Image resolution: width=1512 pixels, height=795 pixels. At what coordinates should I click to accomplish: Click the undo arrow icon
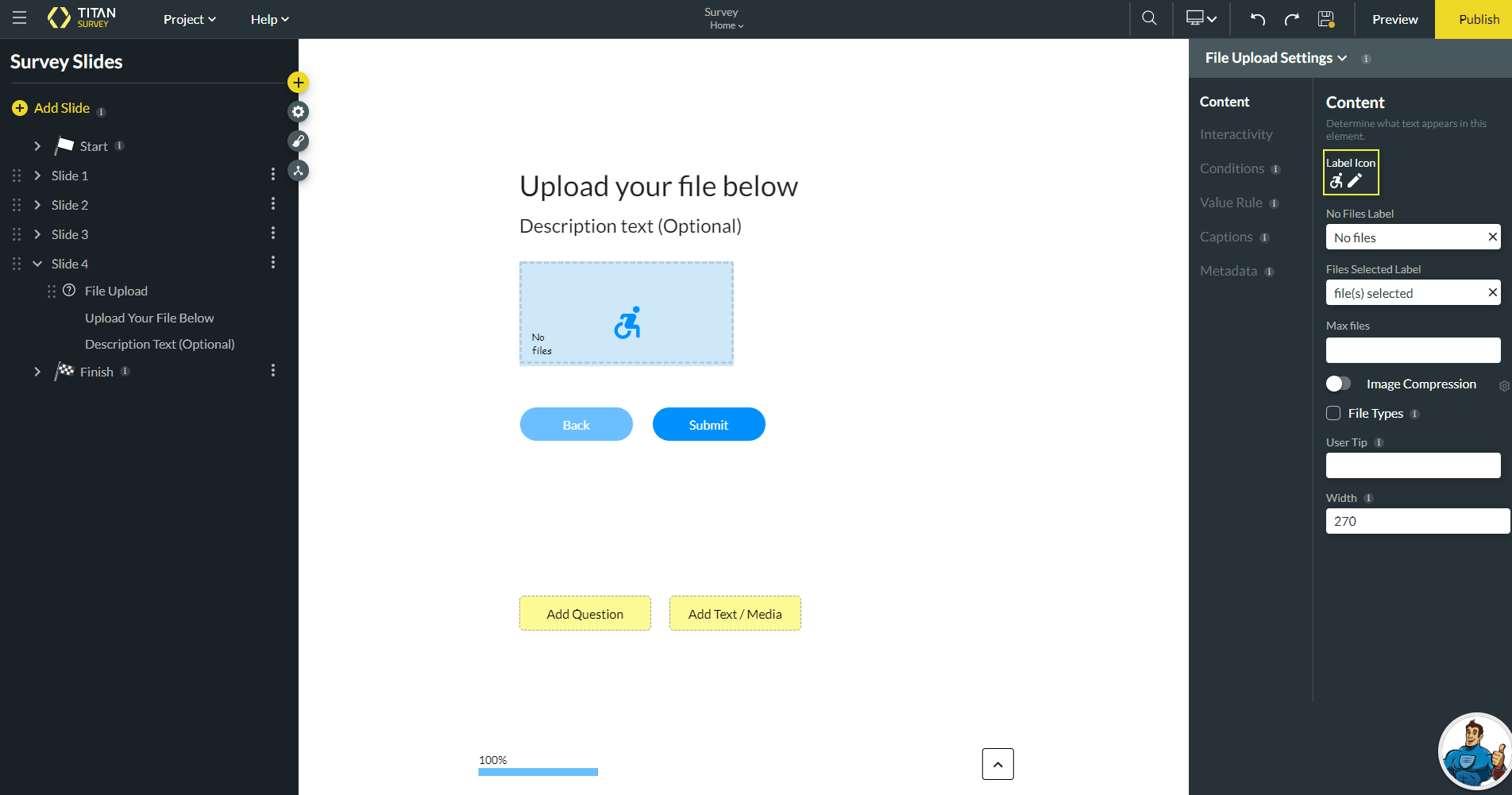click(1257, 19)
